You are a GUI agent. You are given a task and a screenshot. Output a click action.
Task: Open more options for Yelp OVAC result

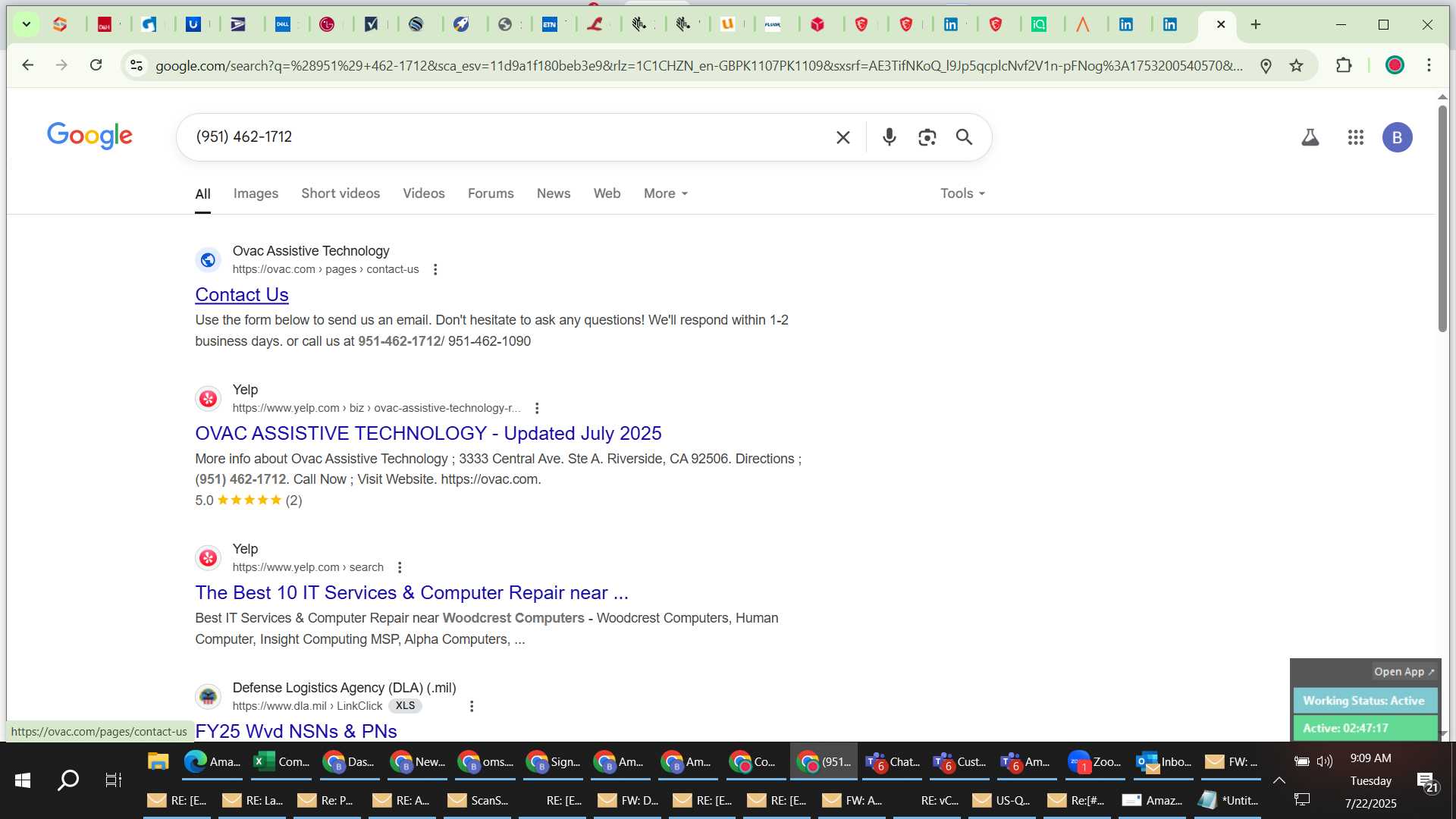click(537, 408)
